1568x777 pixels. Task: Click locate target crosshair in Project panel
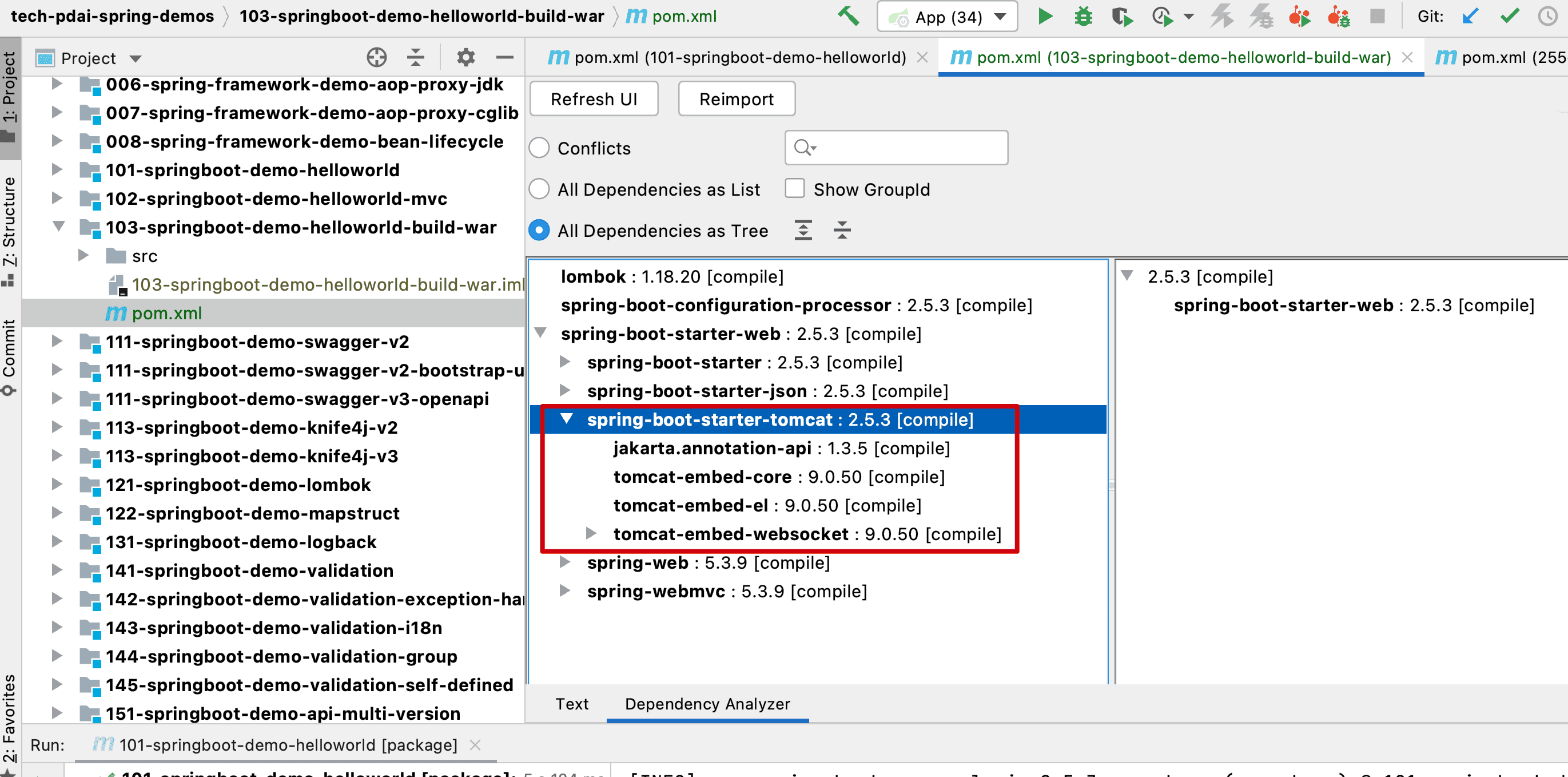[x=377, y=58]
